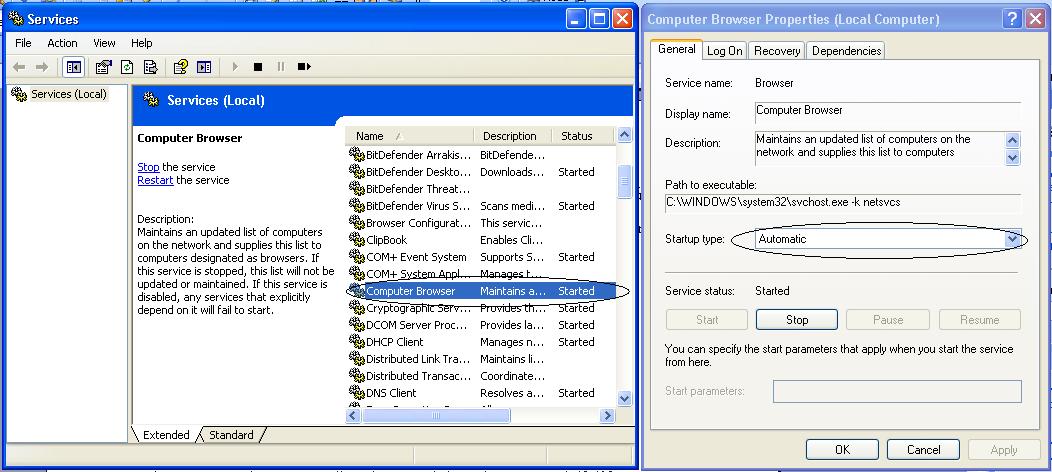Toggle the Show/Hide Action Pane toolbar icon
The width and height of the screenshot is (1052, 472).
point(204,67)
